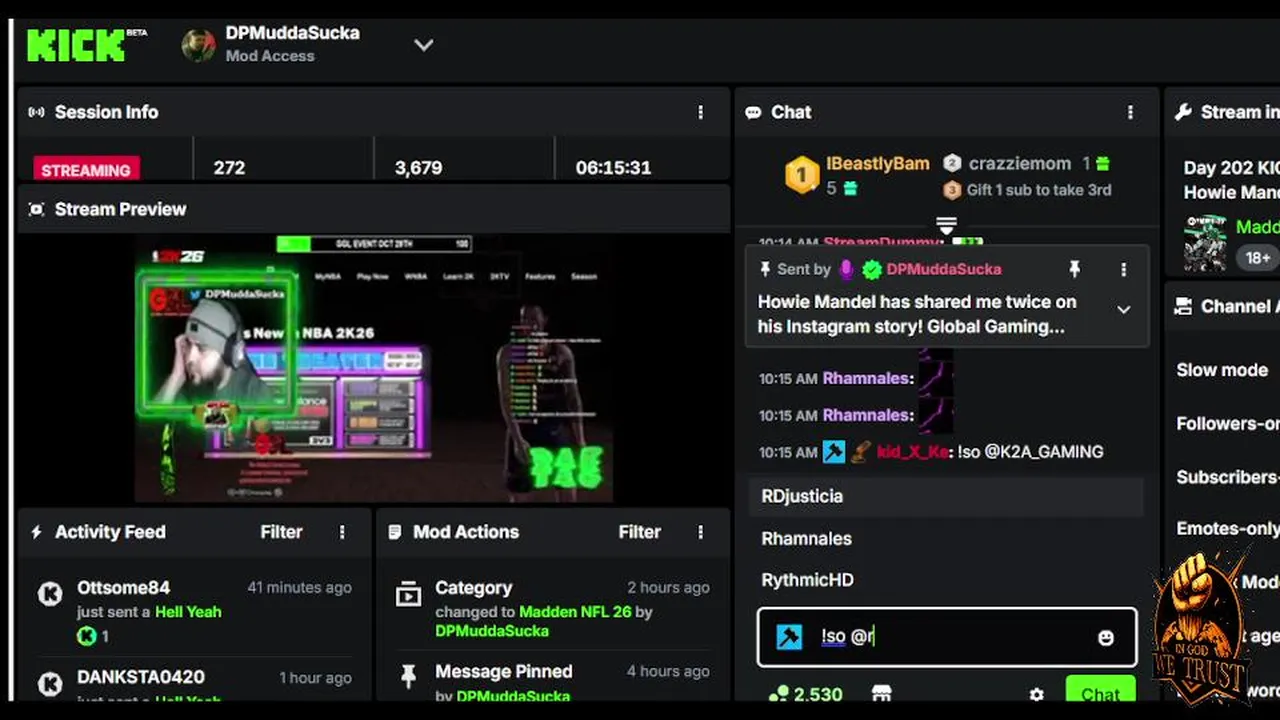Click the Activity Feed lightning icon
Image resolution: width=1280 pixels, height=720 pixels.
pyautogui.click(x=37, y=532)
